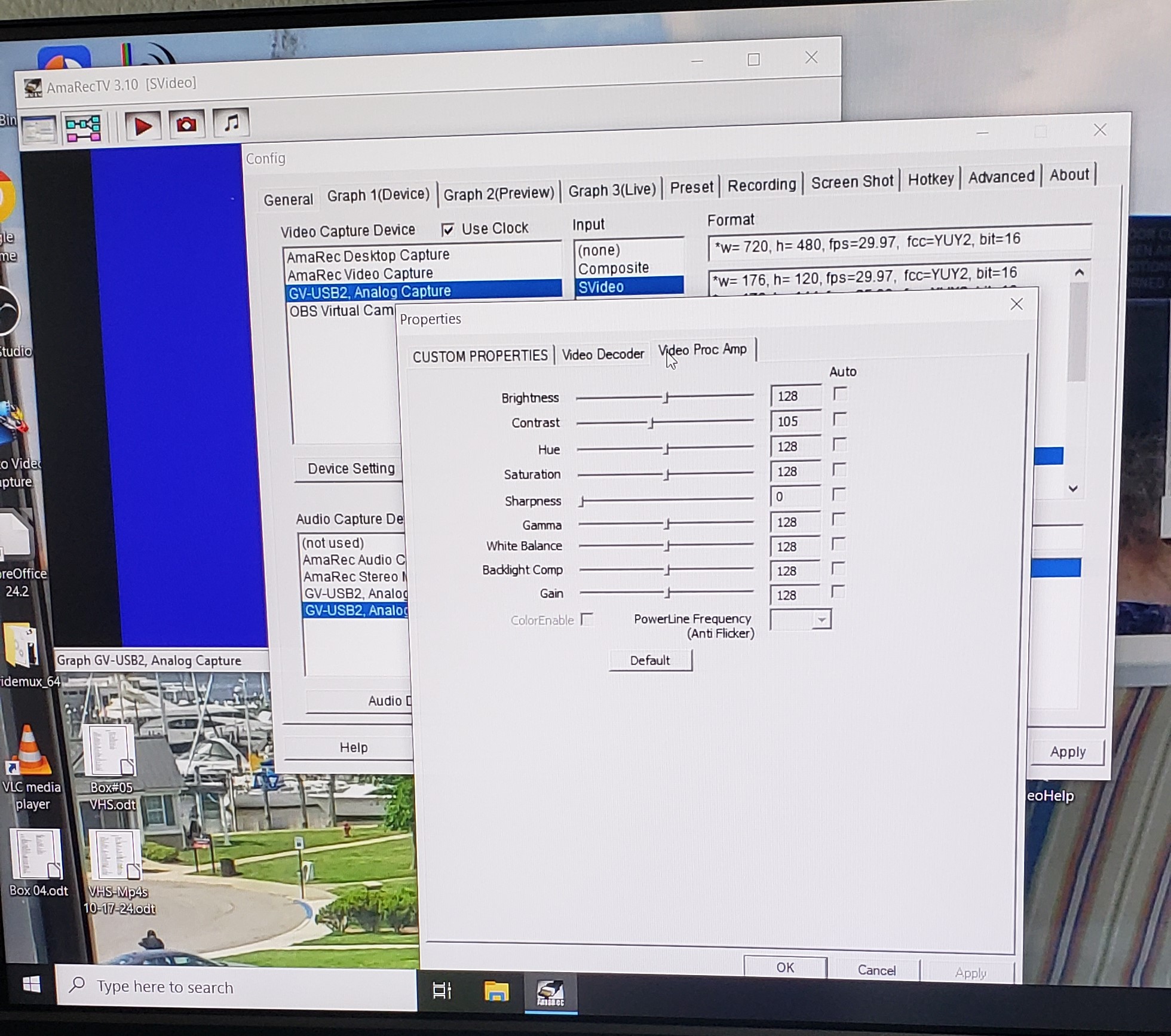This screenshot has height=1036, width=1171.
Task: Open the About tab
Action: click(x=1069, y=175)
